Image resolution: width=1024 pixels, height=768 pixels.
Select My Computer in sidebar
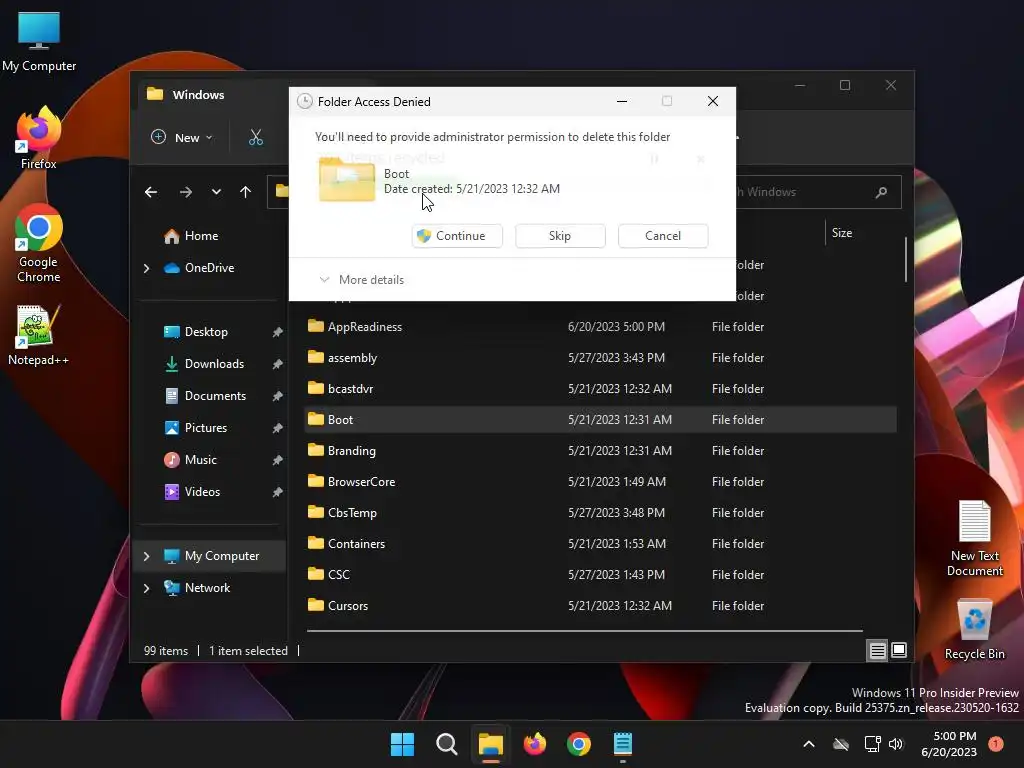(212, 556)
